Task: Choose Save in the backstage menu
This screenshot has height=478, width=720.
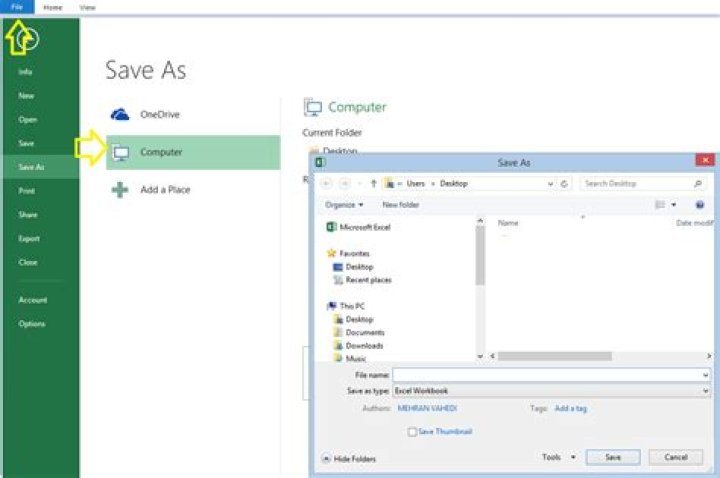Action: pos(26,143)
